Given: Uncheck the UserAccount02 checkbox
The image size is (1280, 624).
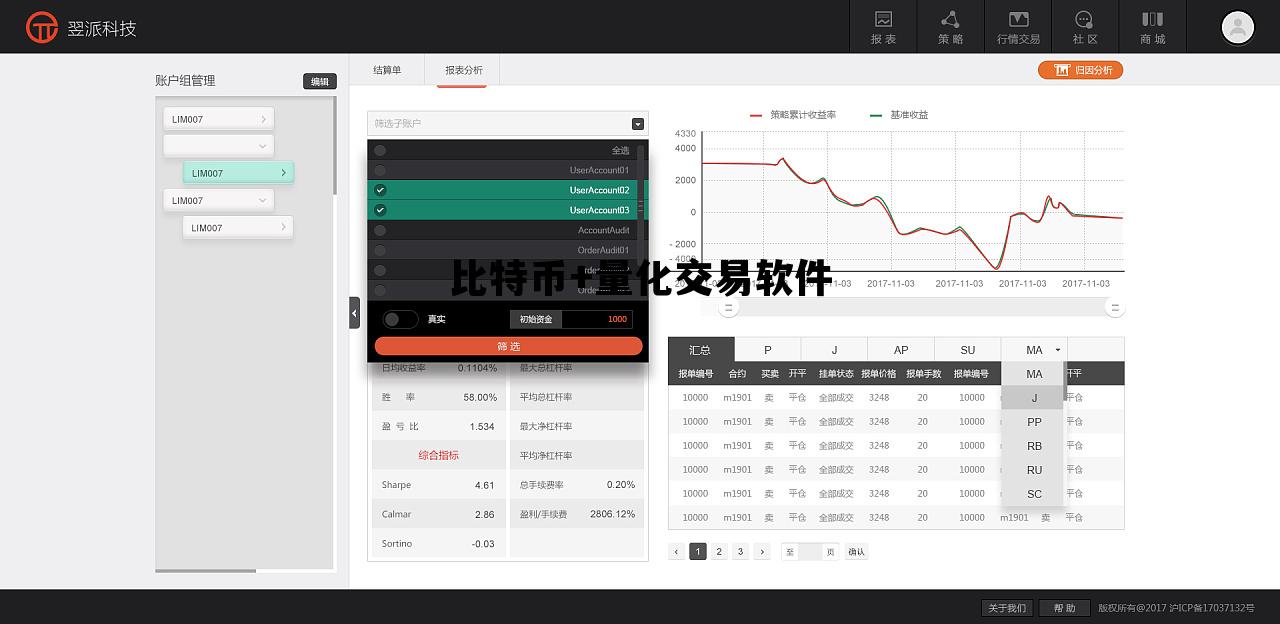Looking at the screenshot, I should click(380, 190).
